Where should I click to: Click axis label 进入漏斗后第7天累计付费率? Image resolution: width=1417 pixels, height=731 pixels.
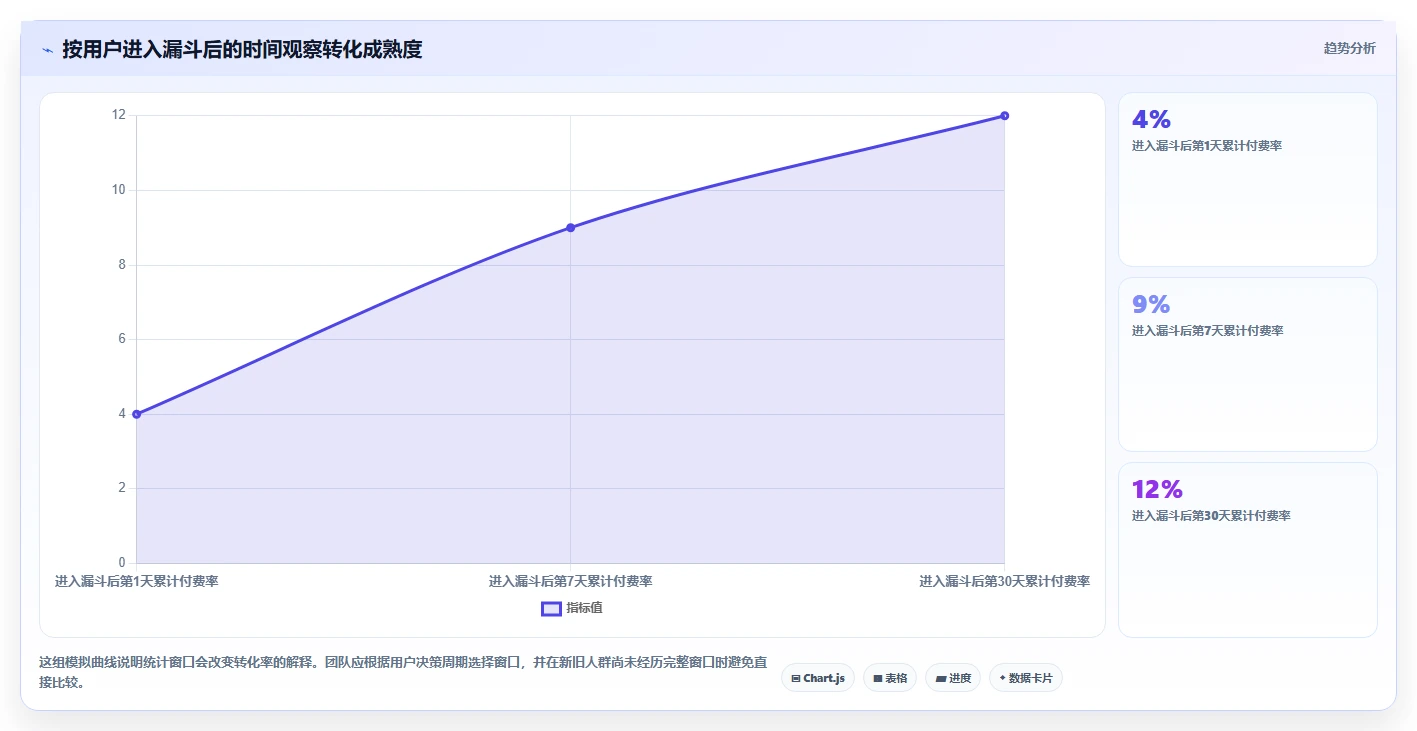pos(571,581)
